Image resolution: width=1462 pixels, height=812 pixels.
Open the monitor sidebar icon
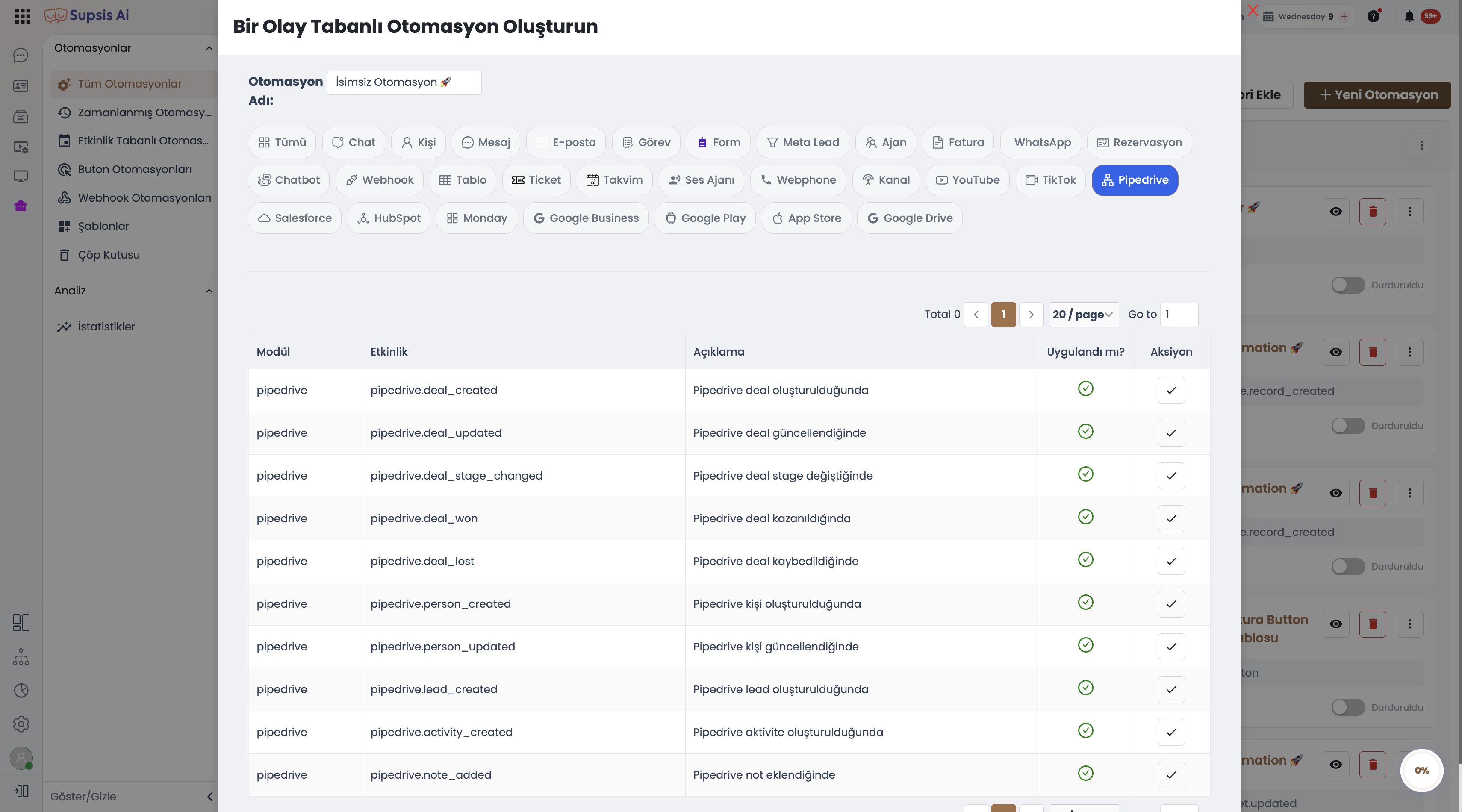(21, 177)
